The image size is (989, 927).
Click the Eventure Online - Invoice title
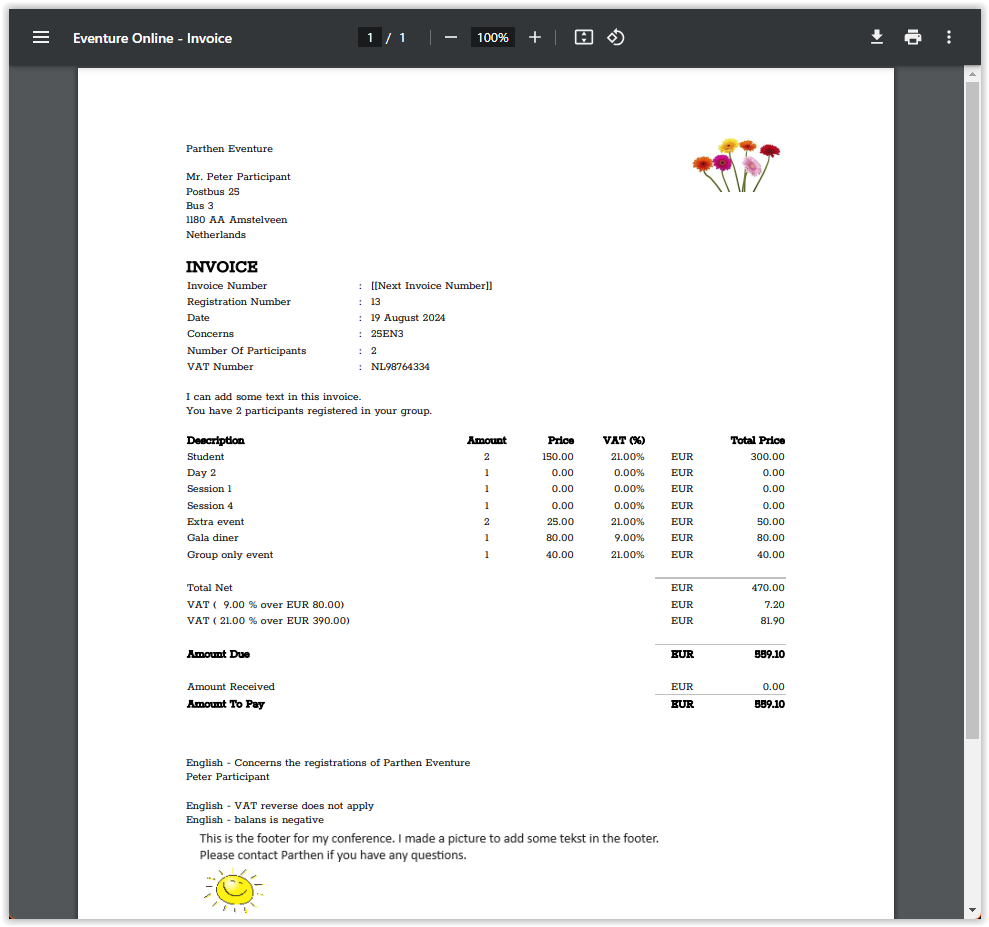tap(152, 38)
